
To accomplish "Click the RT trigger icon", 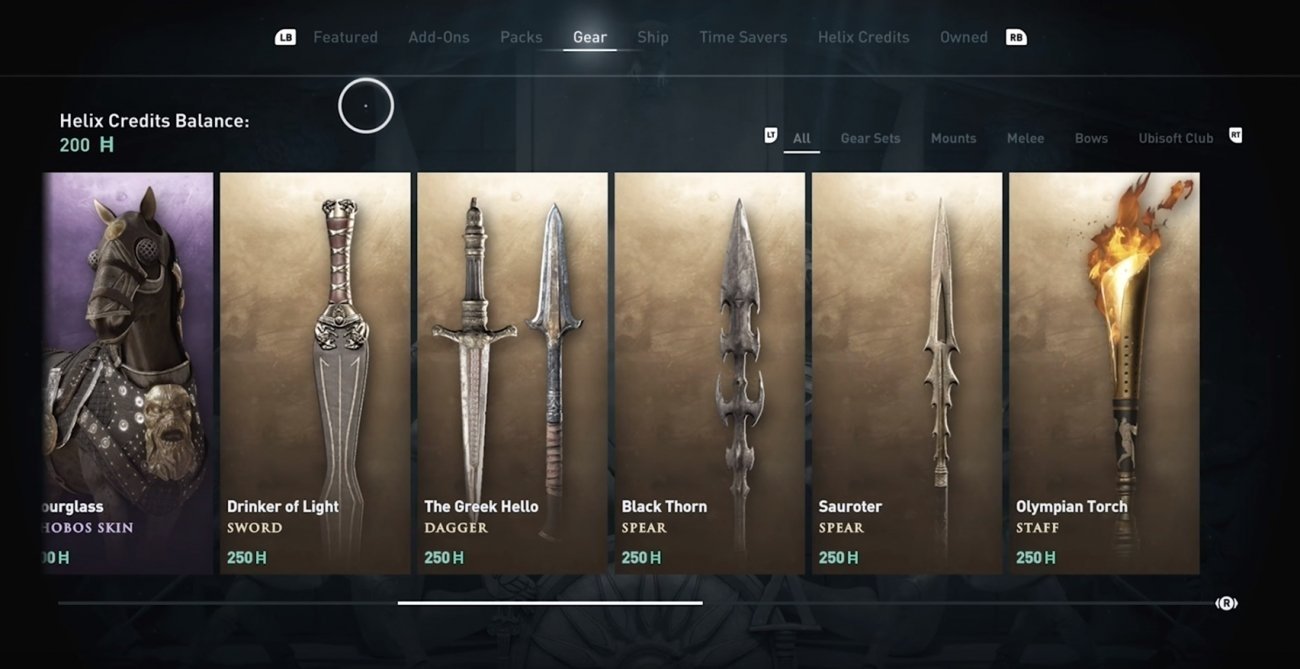I will [x=1235, y=135].
